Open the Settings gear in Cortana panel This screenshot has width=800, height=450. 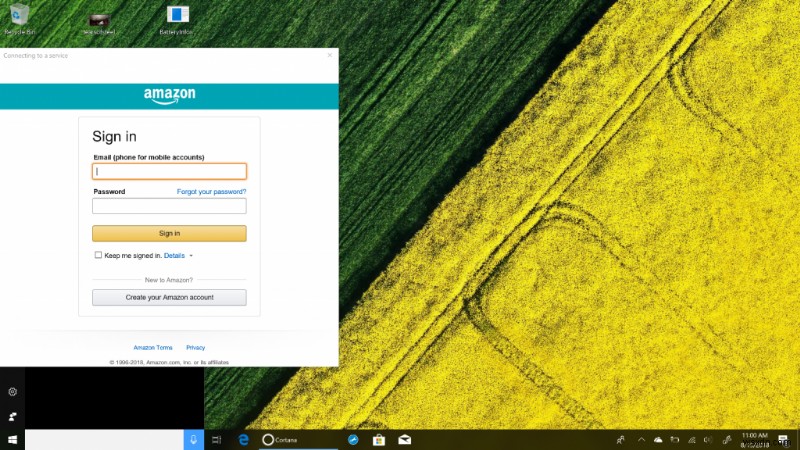click(13, 392)
